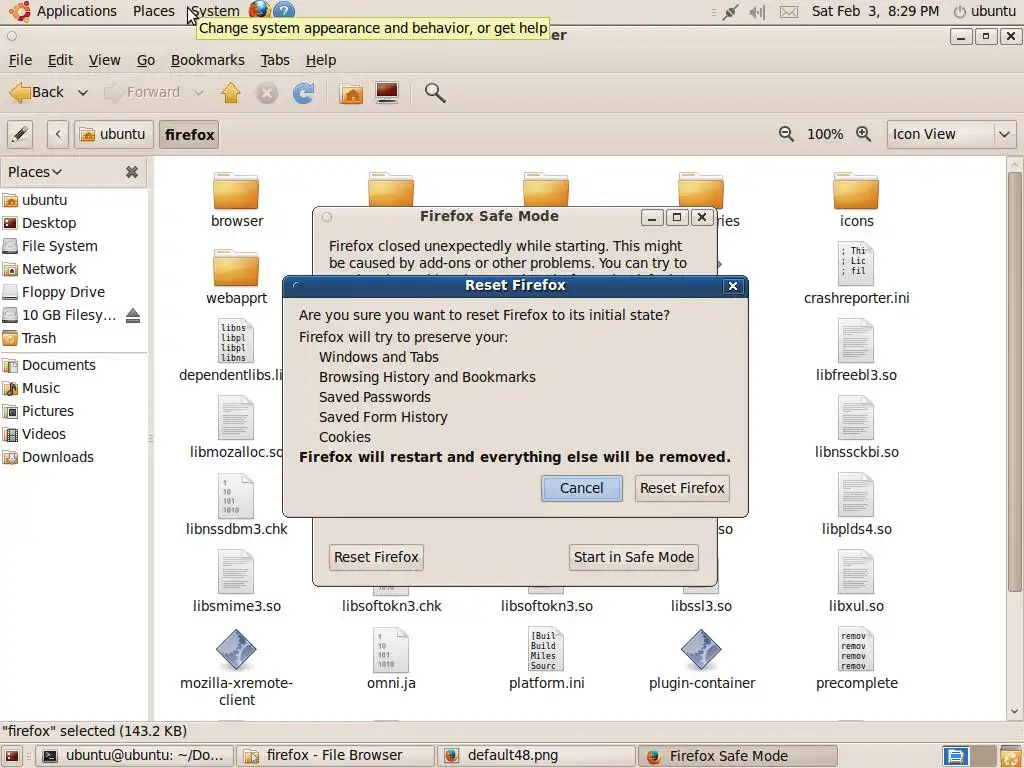The image size is (1024, 768).
Task: Switch to terminal ubuntu@ubuntu taskbar item
Action: click(x=134, y=756)
